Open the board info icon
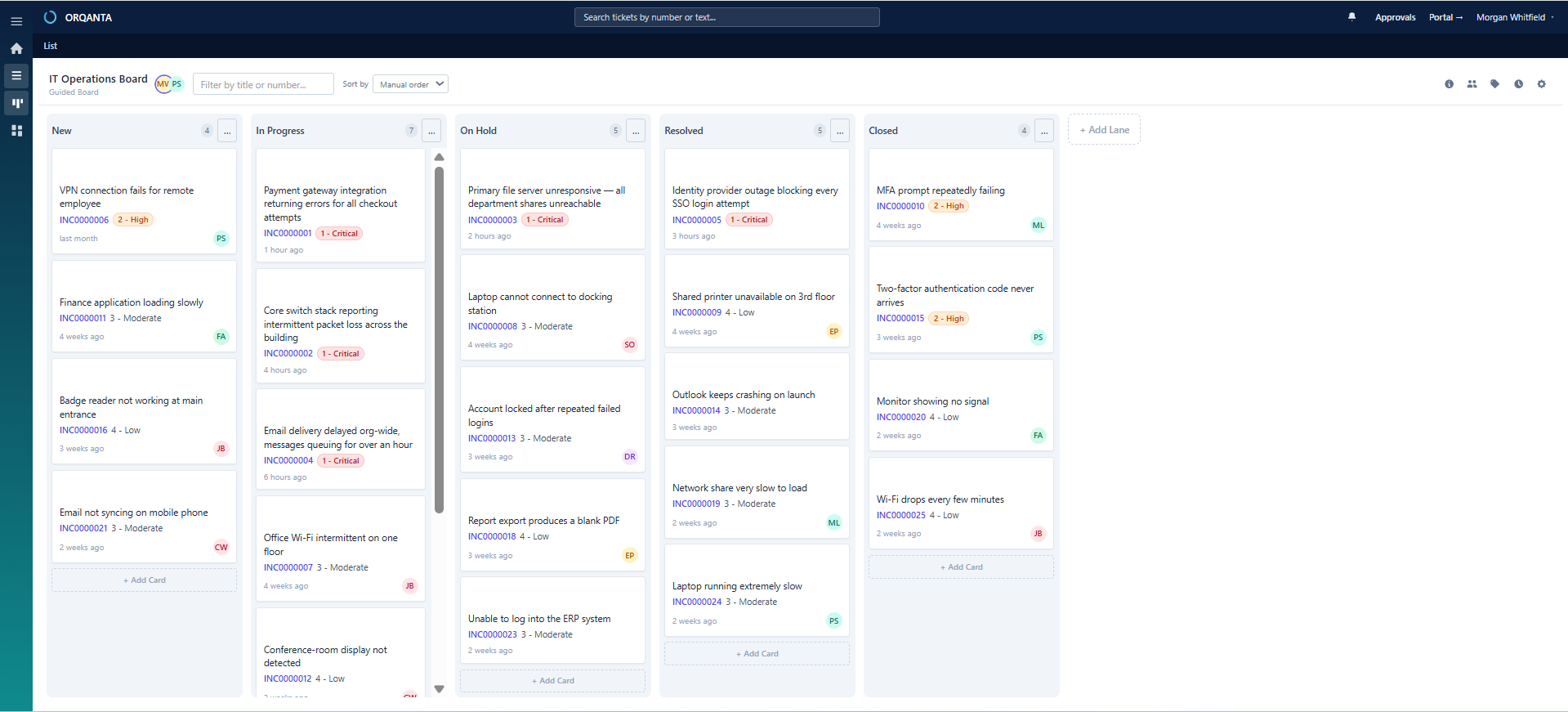Viewport: 1568px width, 712px height. [1449, 84]
